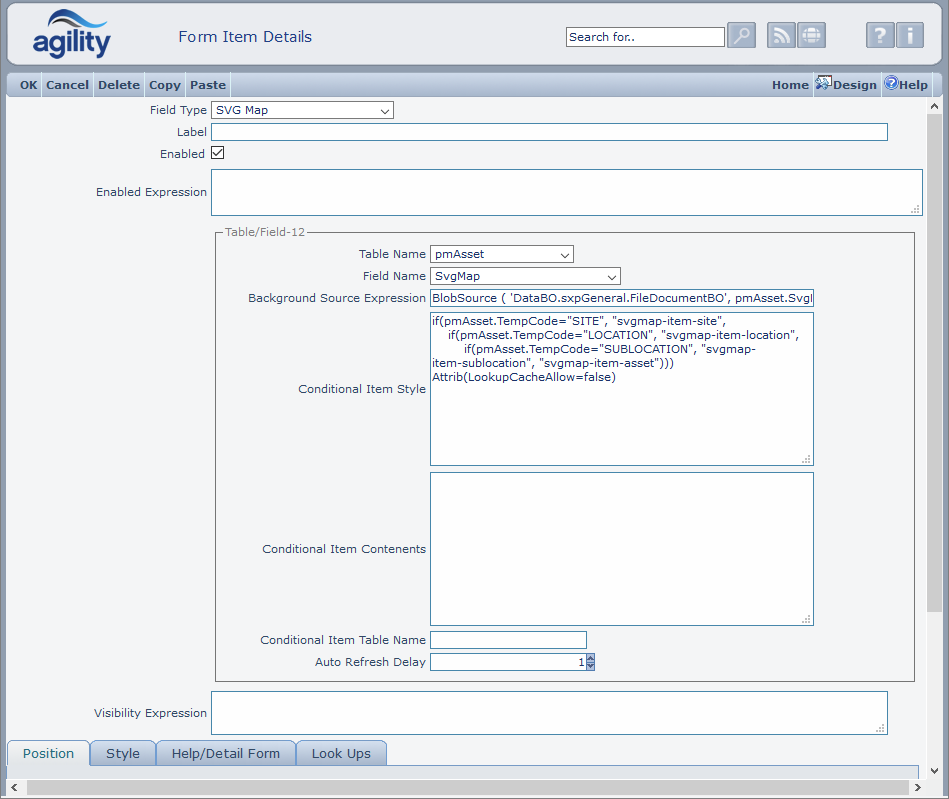Open the Field Type dropdown

click(x=302, y=111)
